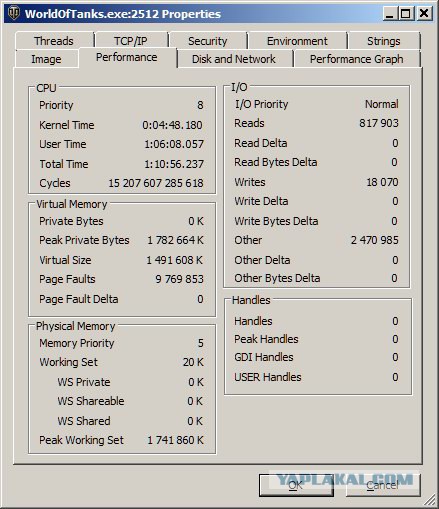This screenshot has height=509, width=439.
Task: Click the Page Faults value 9 769 853
Action: coord(179,279)
